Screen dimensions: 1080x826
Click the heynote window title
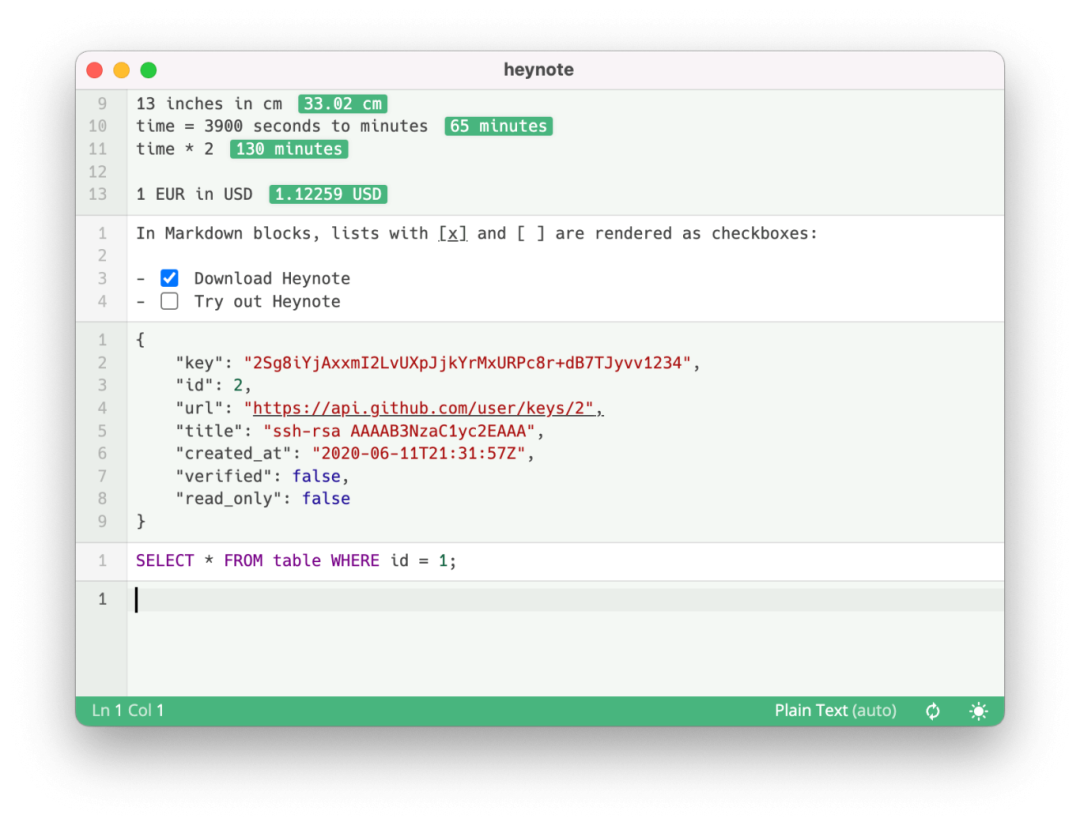click(539, 70)
